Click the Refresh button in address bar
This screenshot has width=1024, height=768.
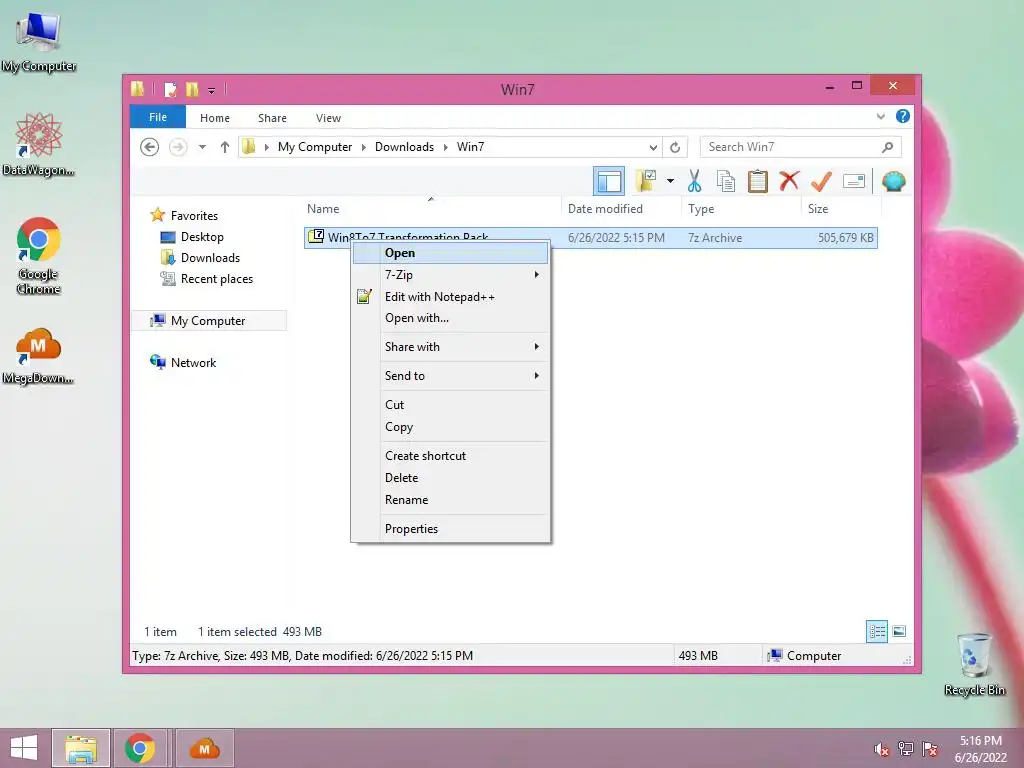675,147
